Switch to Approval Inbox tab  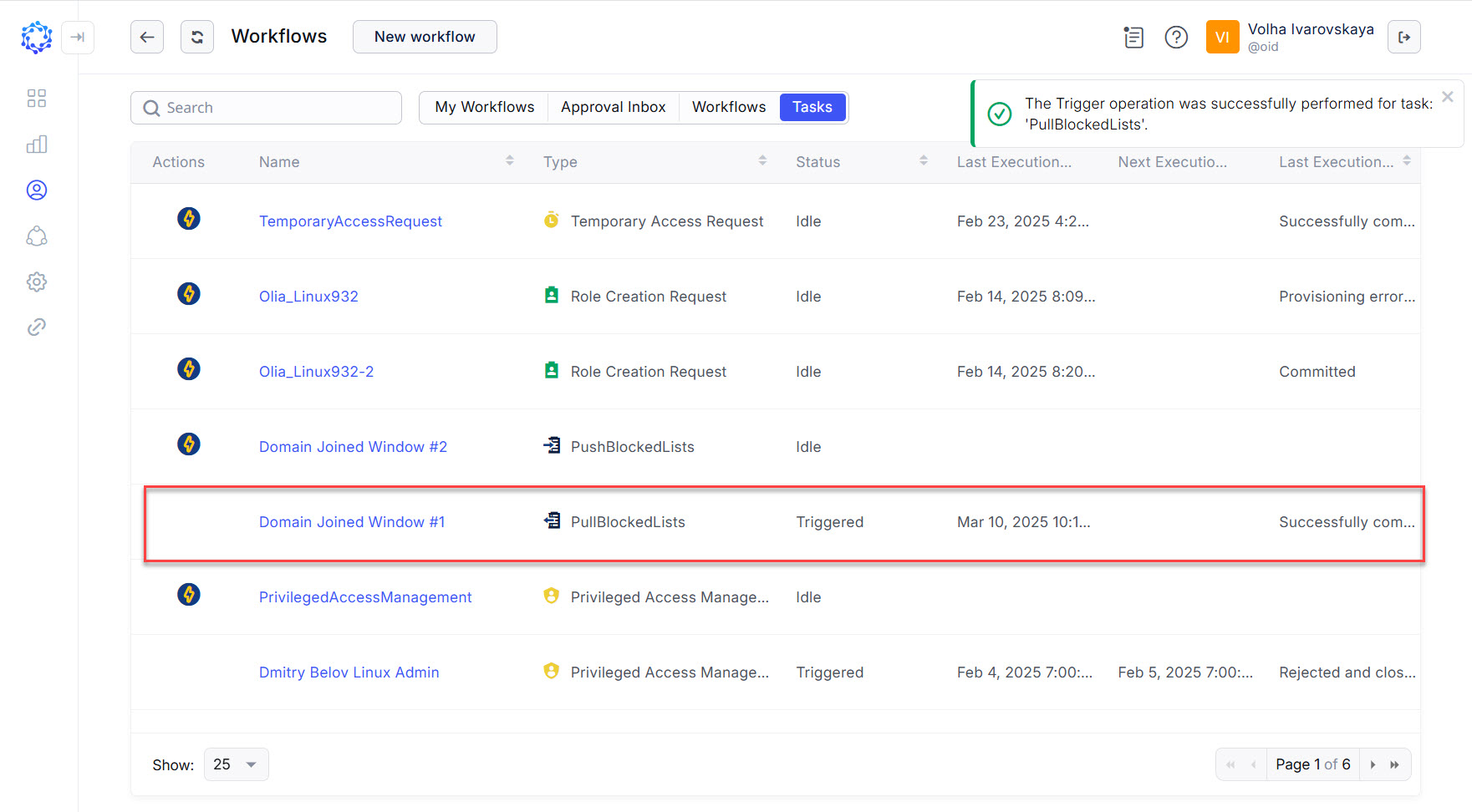click(x=613, y=107)
